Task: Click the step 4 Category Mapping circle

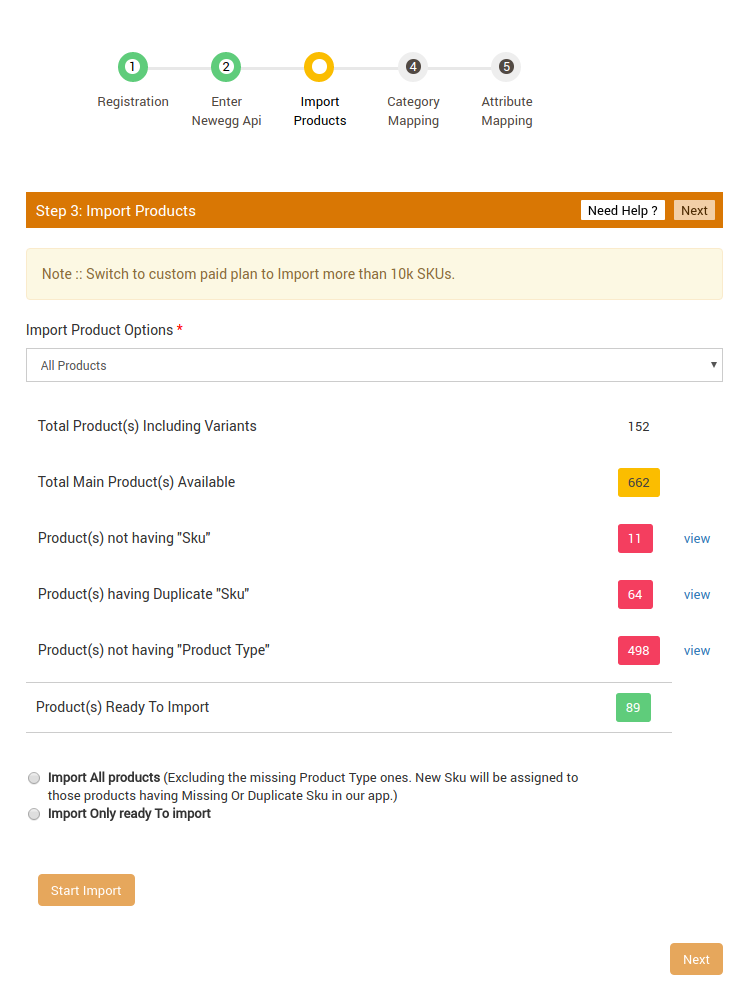Action: pyautogui.click(x=413, y=68)
